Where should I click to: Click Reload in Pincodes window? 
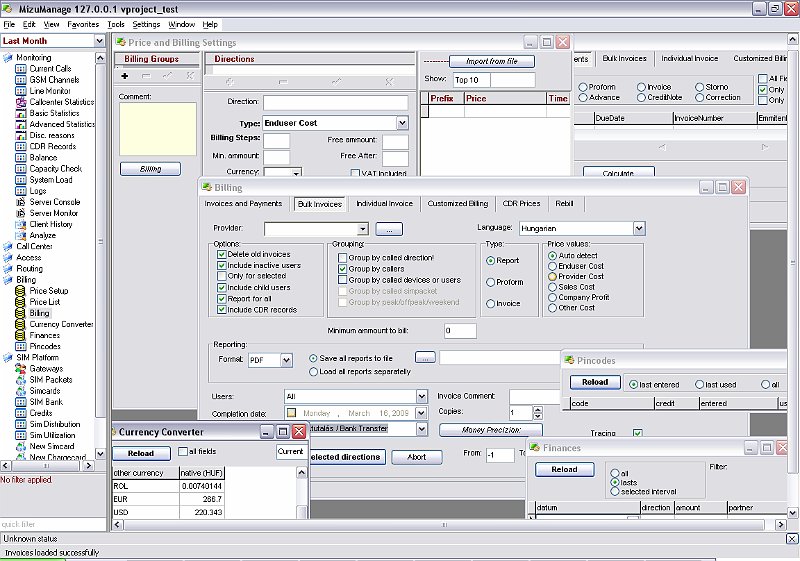click(x=595, y=382)
